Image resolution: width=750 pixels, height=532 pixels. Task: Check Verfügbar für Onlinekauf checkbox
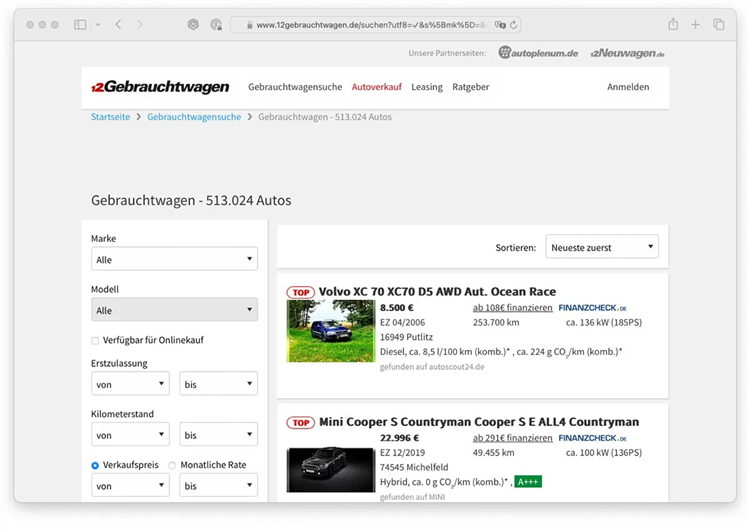tap(95, 341)
